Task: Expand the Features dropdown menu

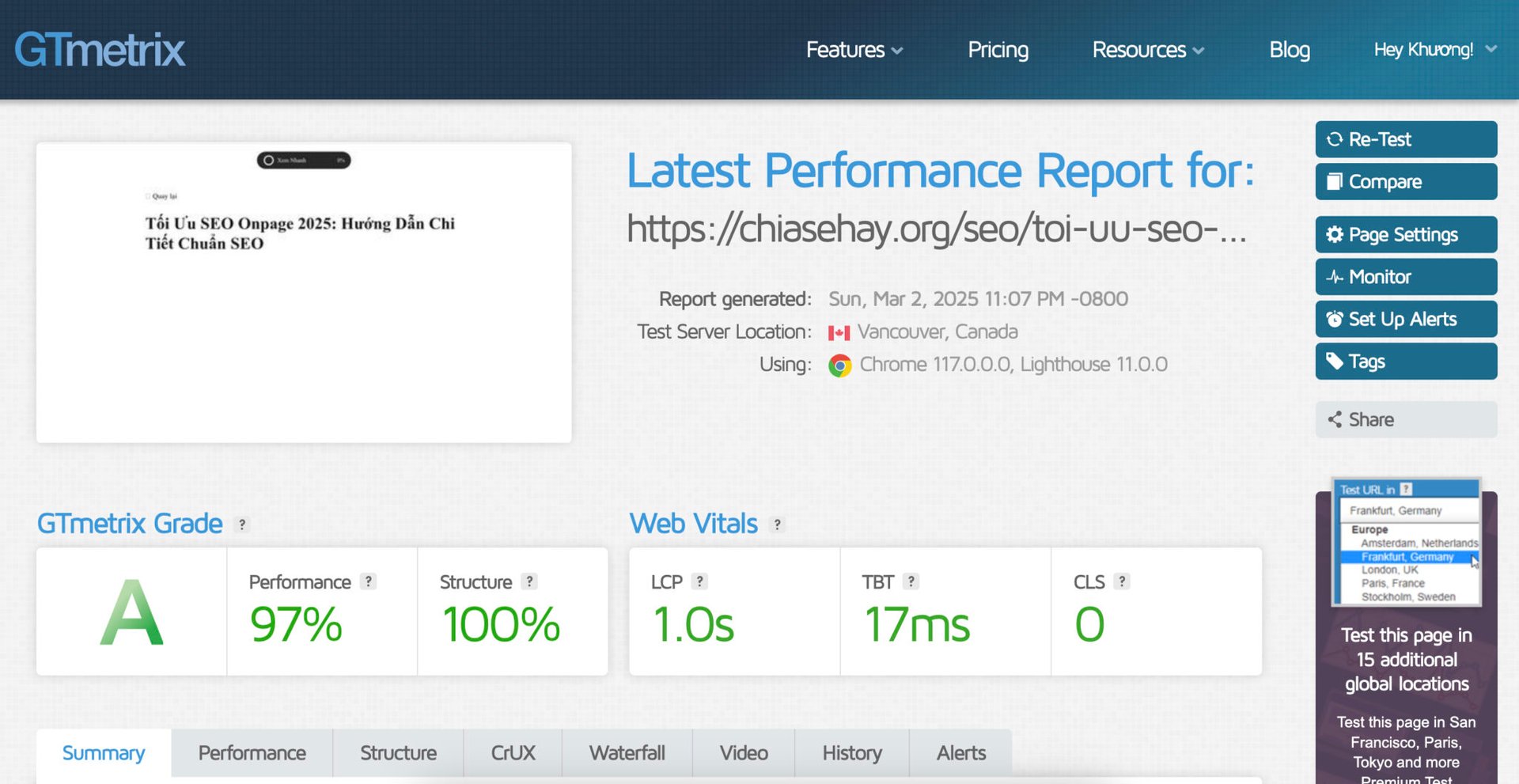Action: 854,50
